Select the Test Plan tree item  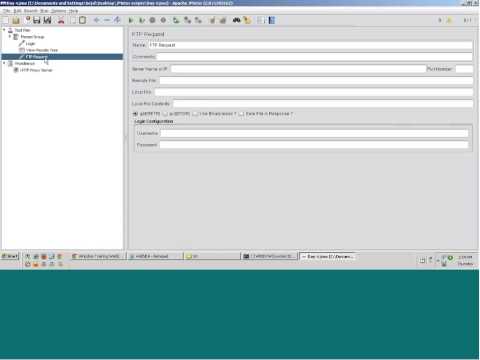(22, 30)
